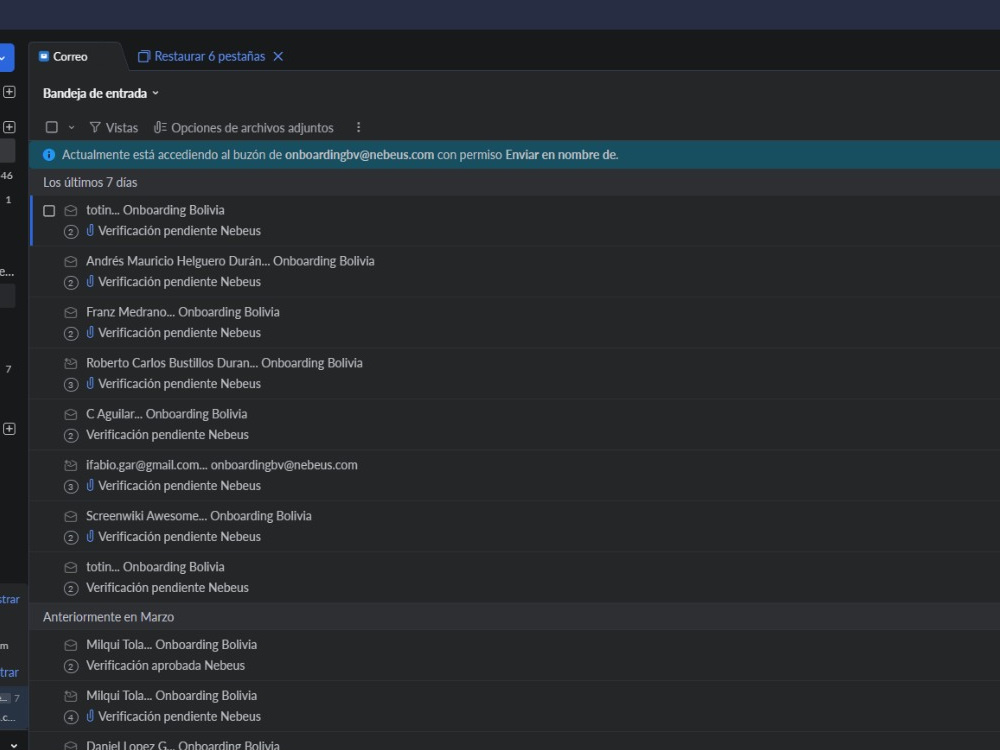Click blue dropdown button at top-left sidebar

6,58
